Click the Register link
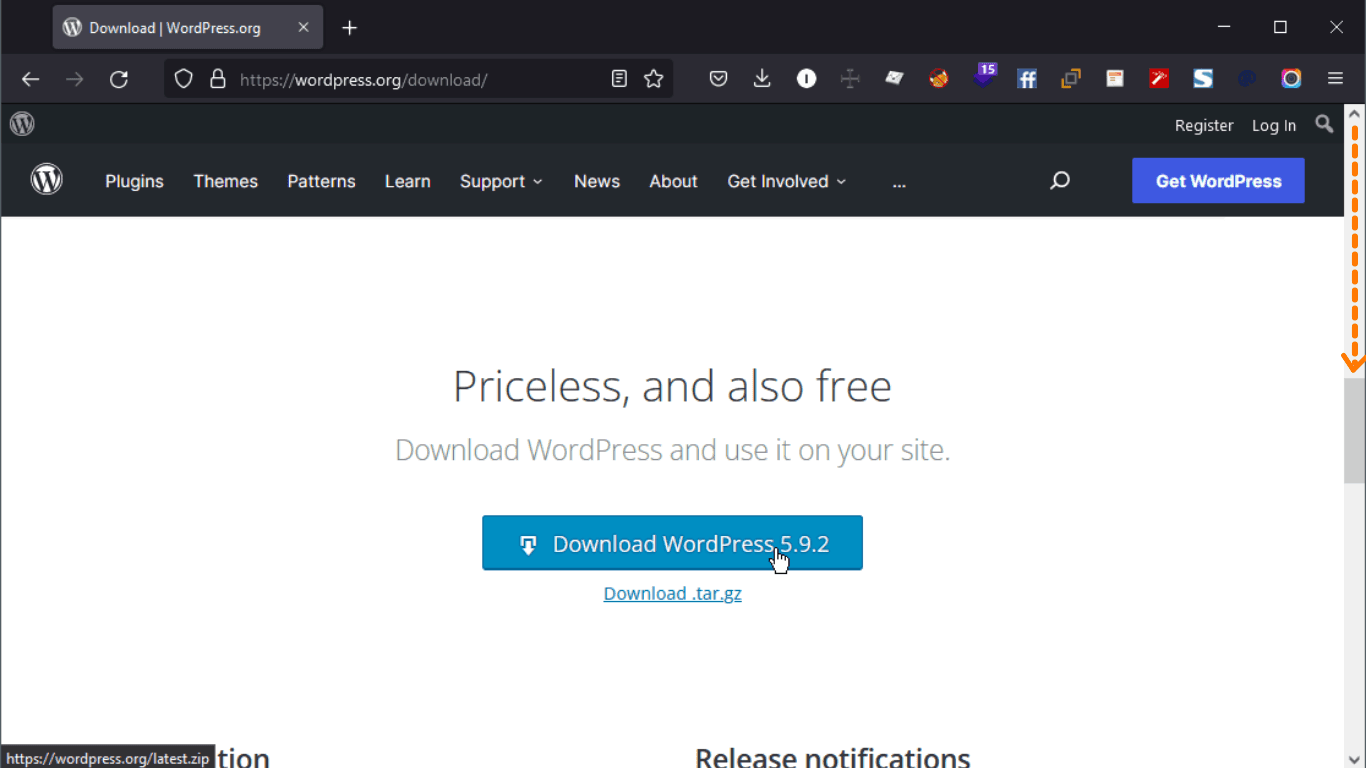1366x768 pixels. pos(1204,125)
